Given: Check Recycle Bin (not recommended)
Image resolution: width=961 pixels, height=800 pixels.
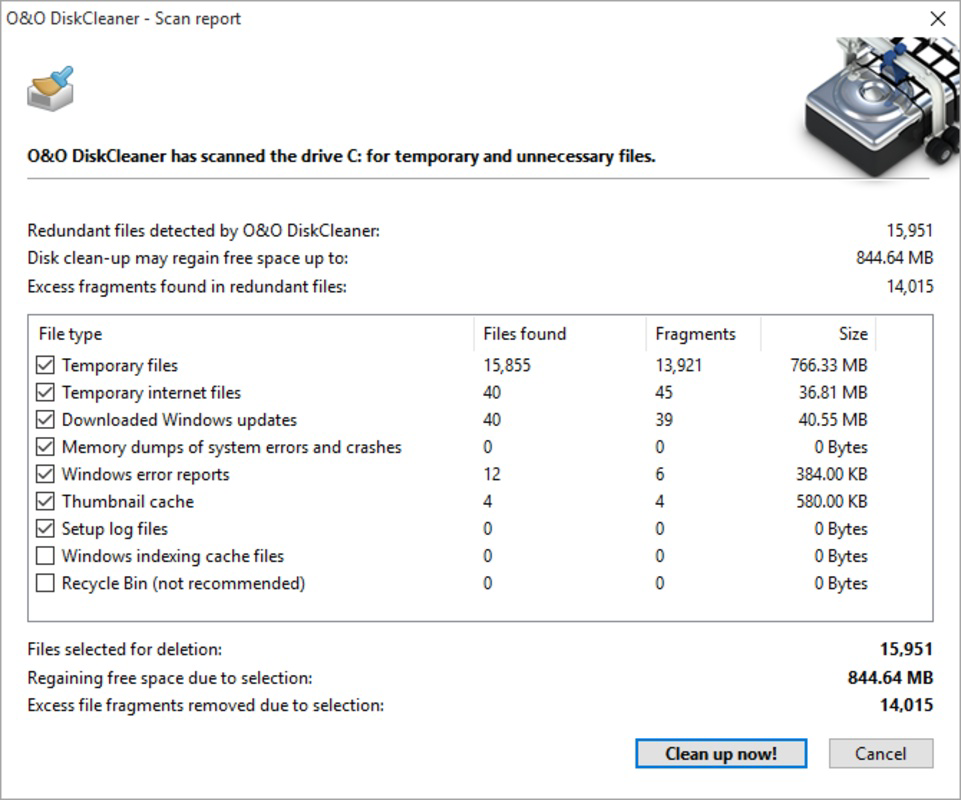Looking at the screenshot, I should coord(45,583).
